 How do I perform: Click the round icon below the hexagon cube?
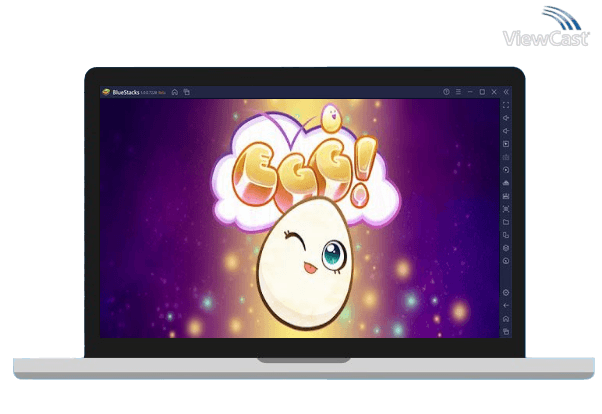[x=506, y=261]
